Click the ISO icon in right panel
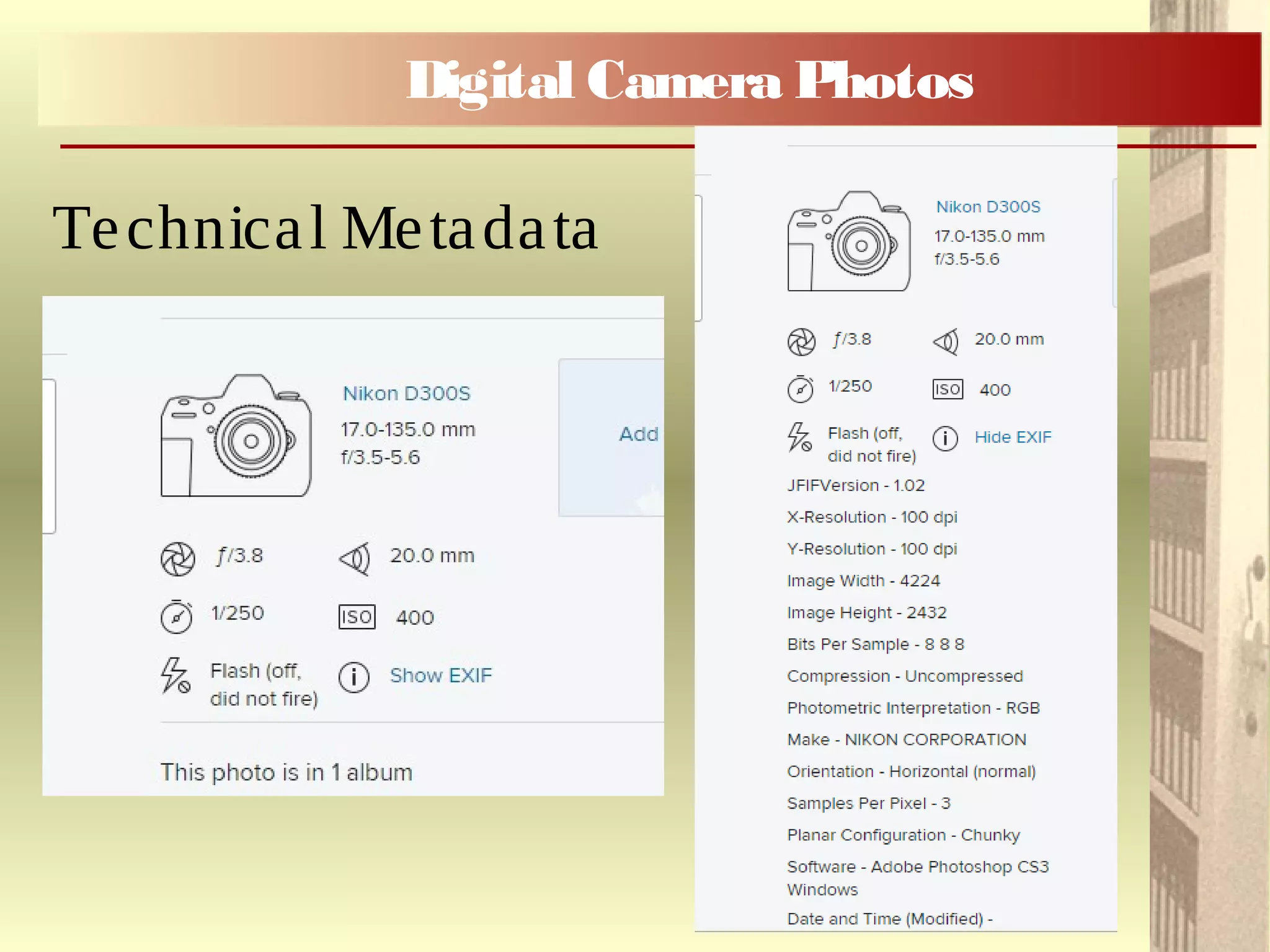 948,389
